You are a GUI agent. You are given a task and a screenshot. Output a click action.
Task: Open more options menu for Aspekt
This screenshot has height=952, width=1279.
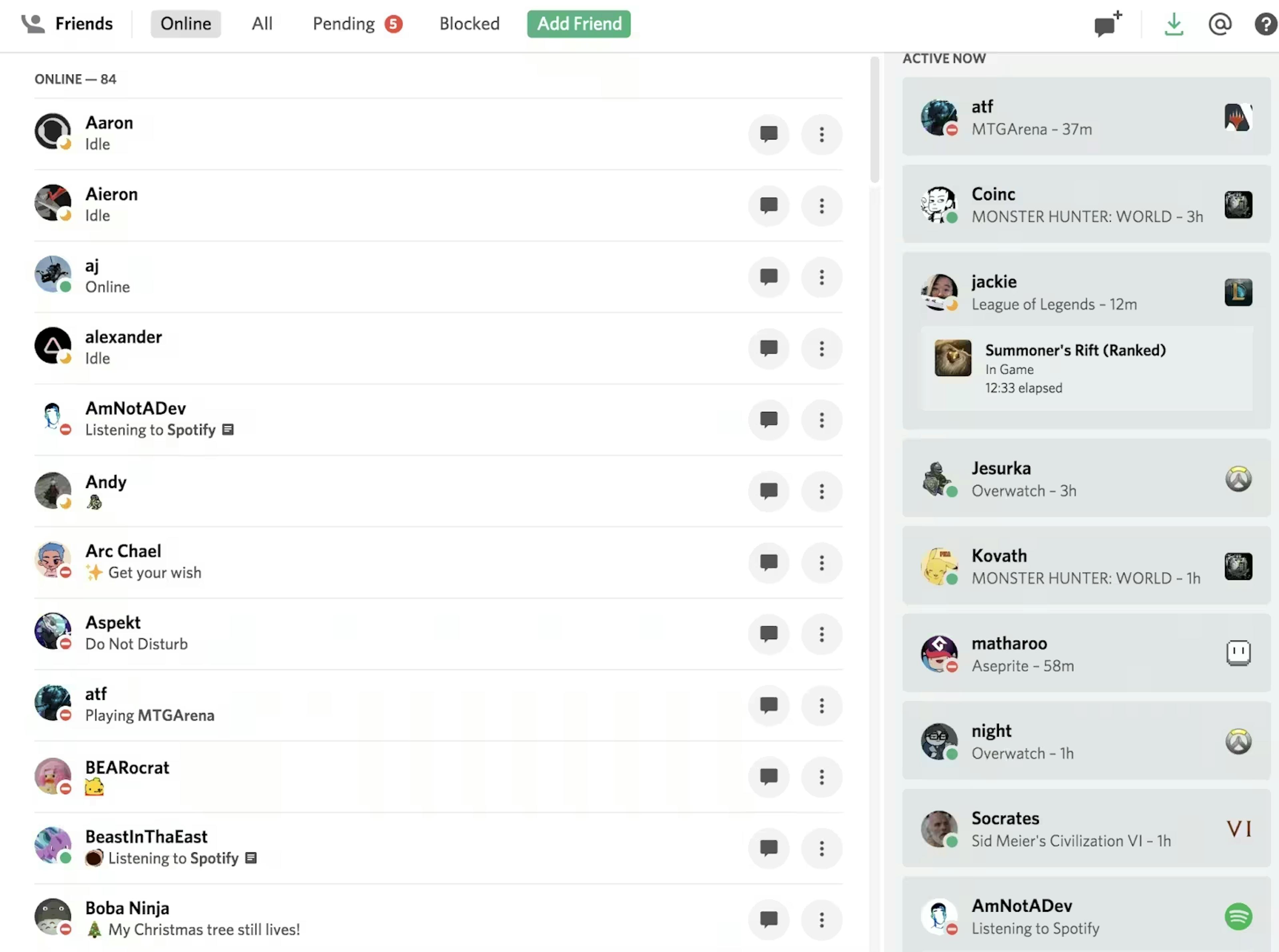tap(822, 634)
